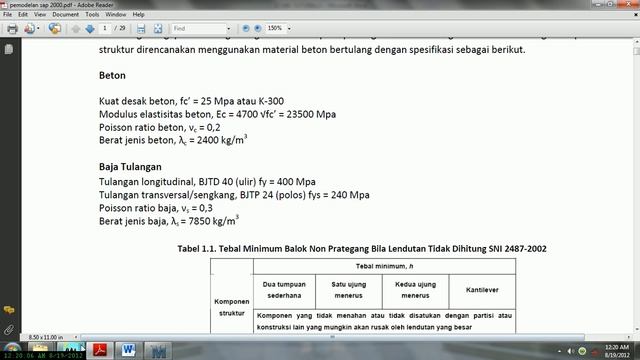
Task: Open the Edit menu
Action: 23,14
